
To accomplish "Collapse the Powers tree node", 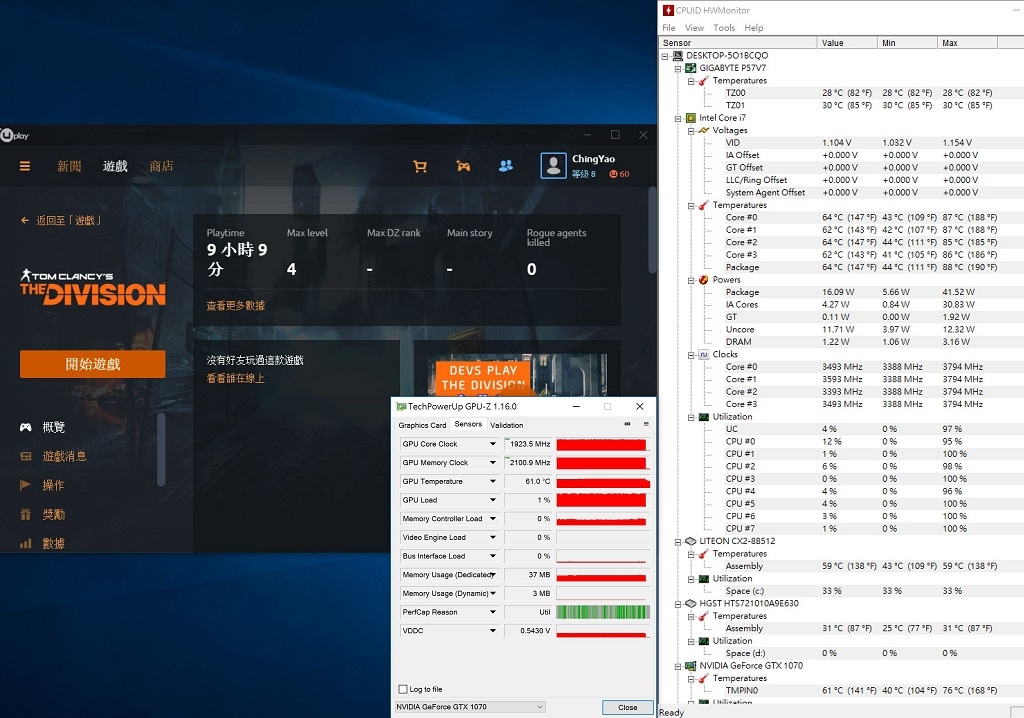I will tap(691, 280).
